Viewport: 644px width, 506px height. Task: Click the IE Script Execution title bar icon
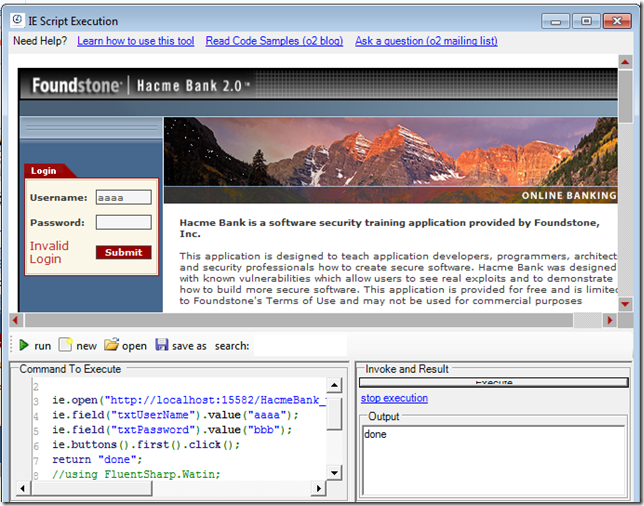pos(18,20)
